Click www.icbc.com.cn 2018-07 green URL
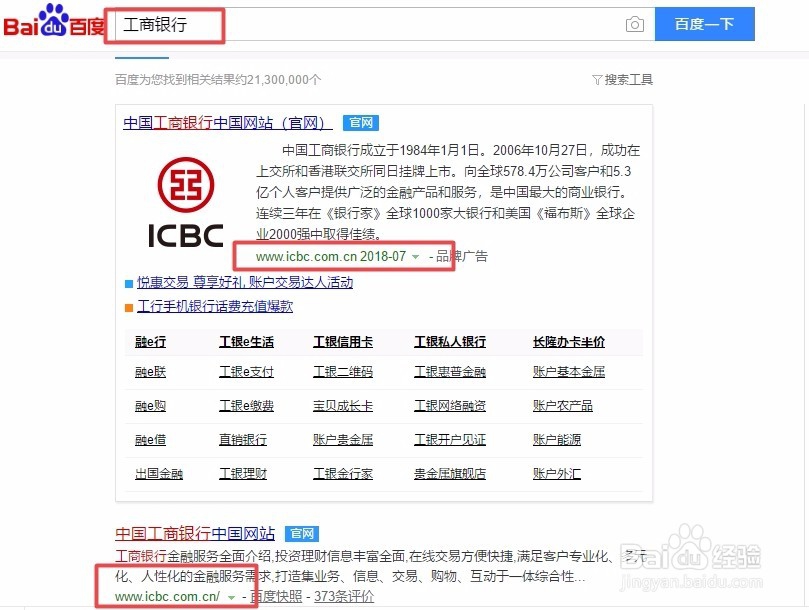The width and height of the screenshot is (809, 610). coord(331,256)
